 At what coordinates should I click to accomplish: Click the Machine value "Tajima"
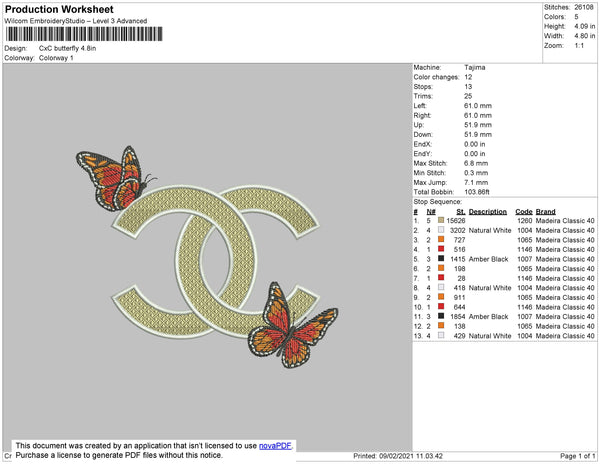(474, 67)
